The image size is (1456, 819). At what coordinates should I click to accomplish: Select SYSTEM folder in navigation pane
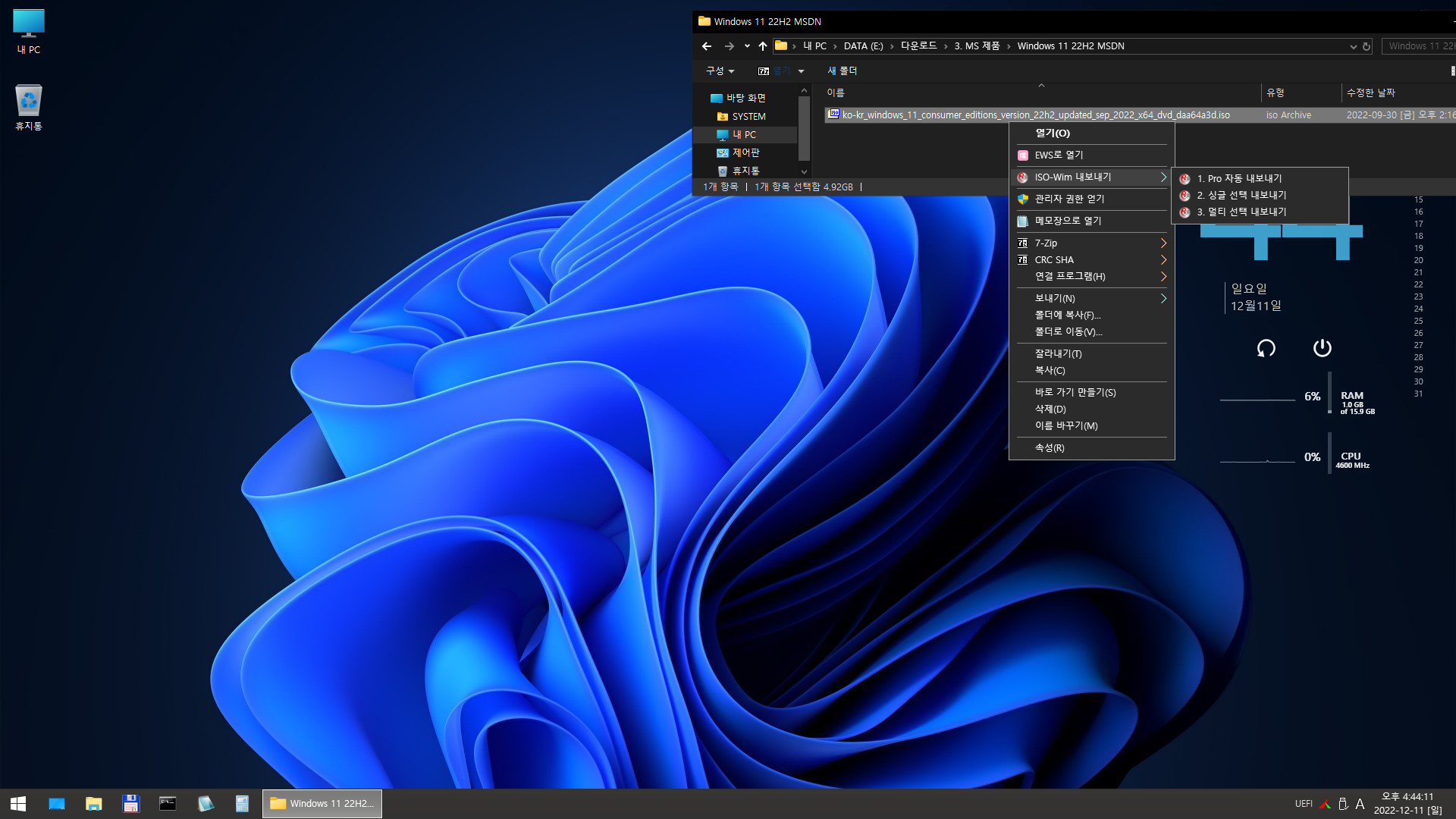coord(742,116)
